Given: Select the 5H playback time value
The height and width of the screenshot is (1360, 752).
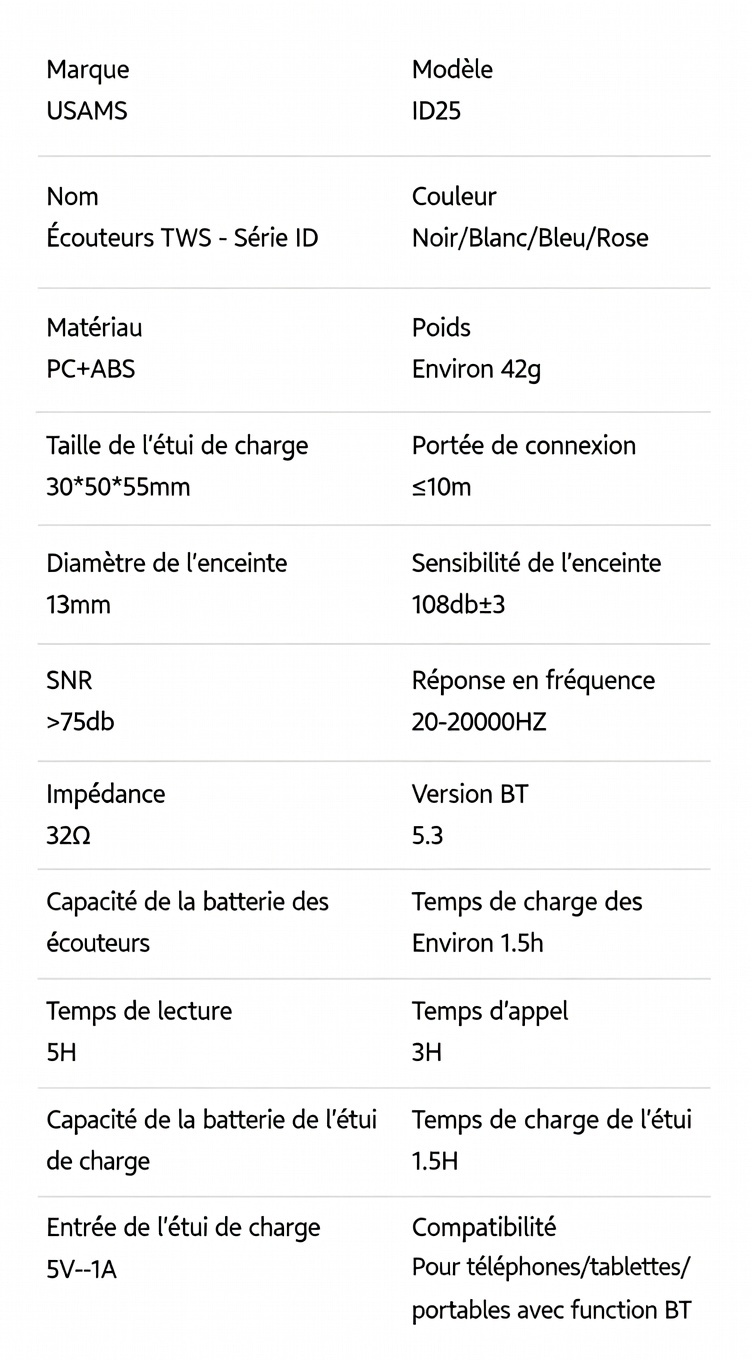Looking at the screenshot, I should point(61,1052).
